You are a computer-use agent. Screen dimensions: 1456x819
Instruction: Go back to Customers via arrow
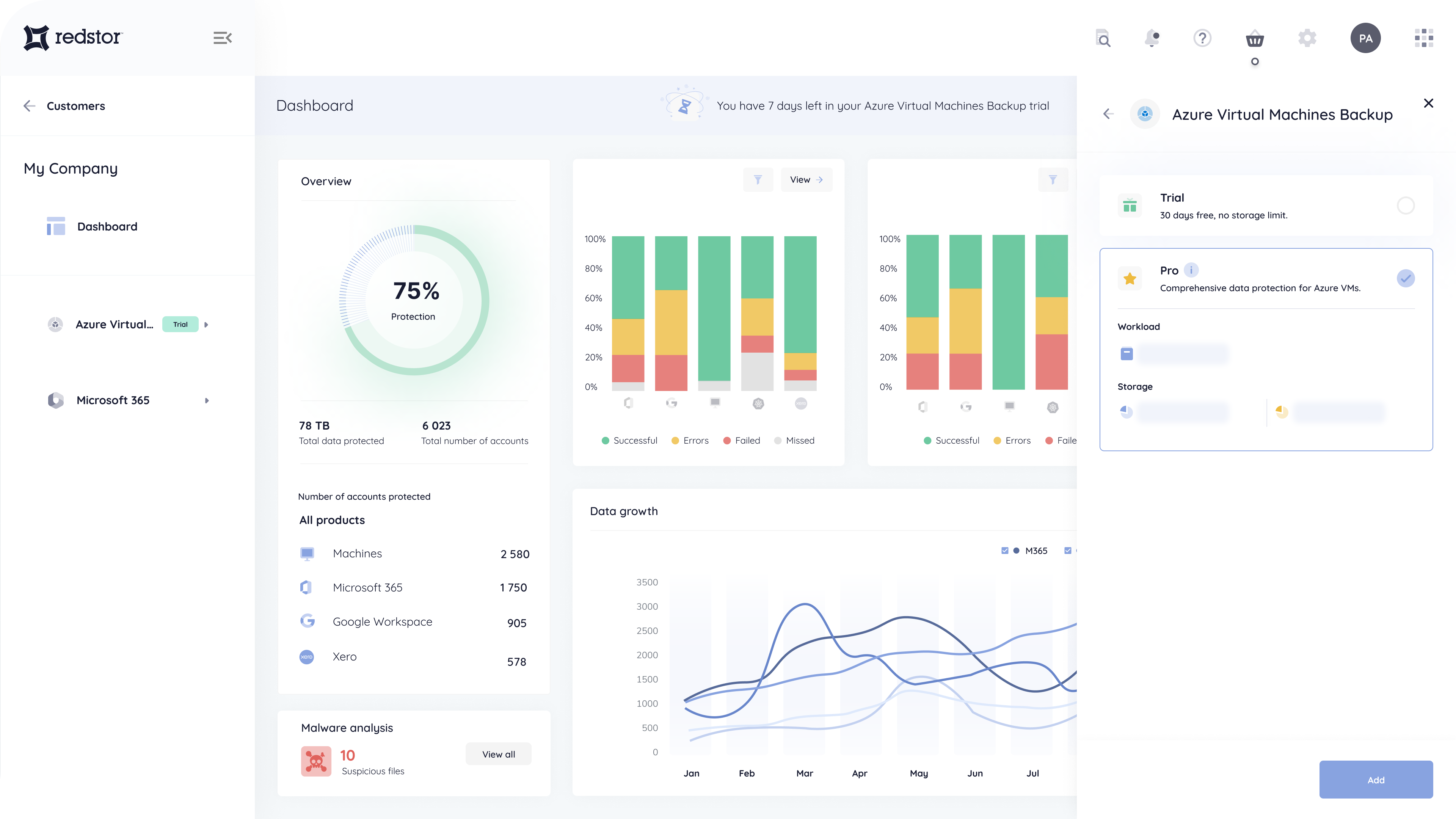click(x=30, y=106)
